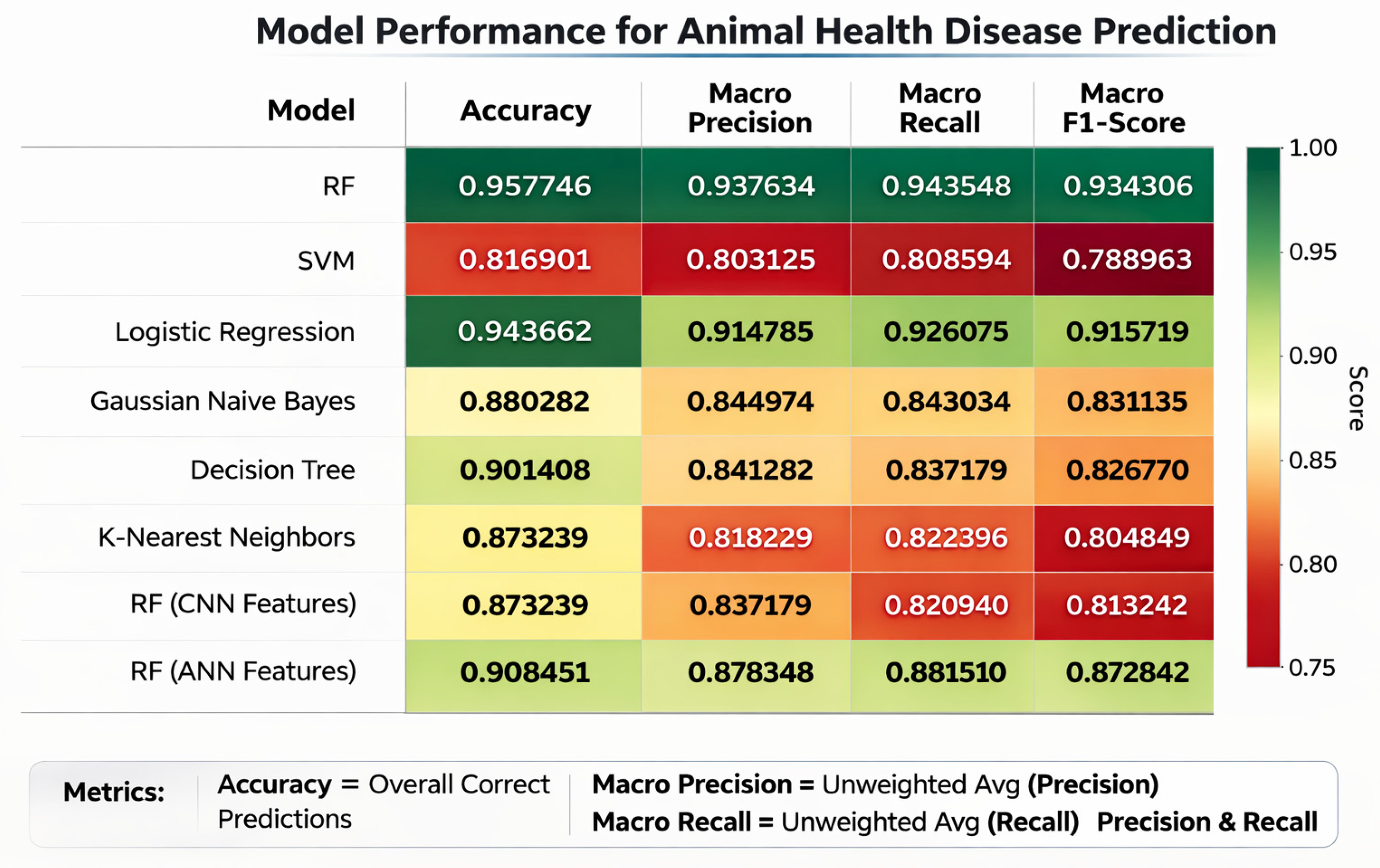The image size is (1380, 868).
Task: Click the Gaussian Naive Bayes row label
Action: 222,401
